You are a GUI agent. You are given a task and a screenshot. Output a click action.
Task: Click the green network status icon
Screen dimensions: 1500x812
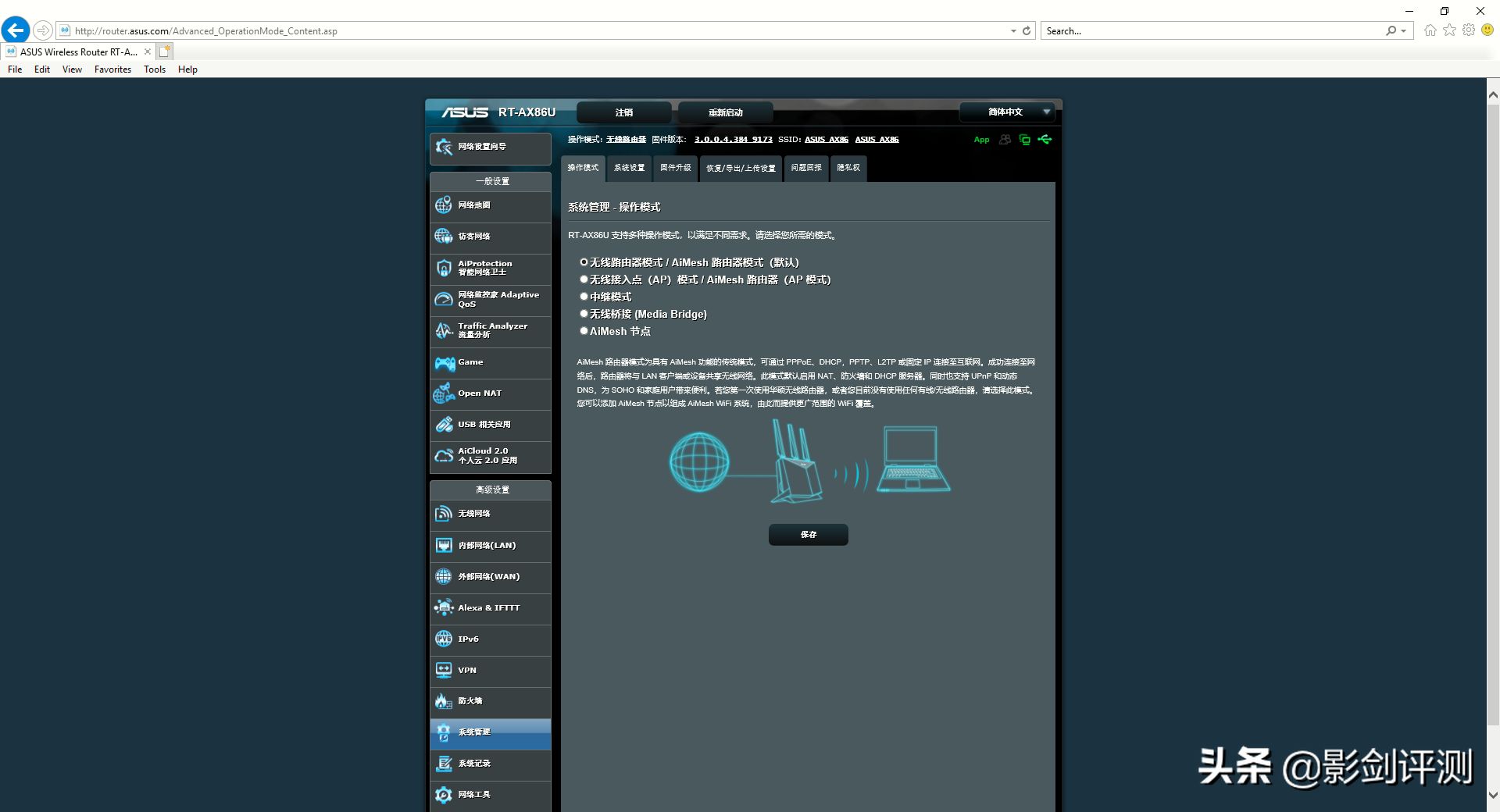point(1024,140)
